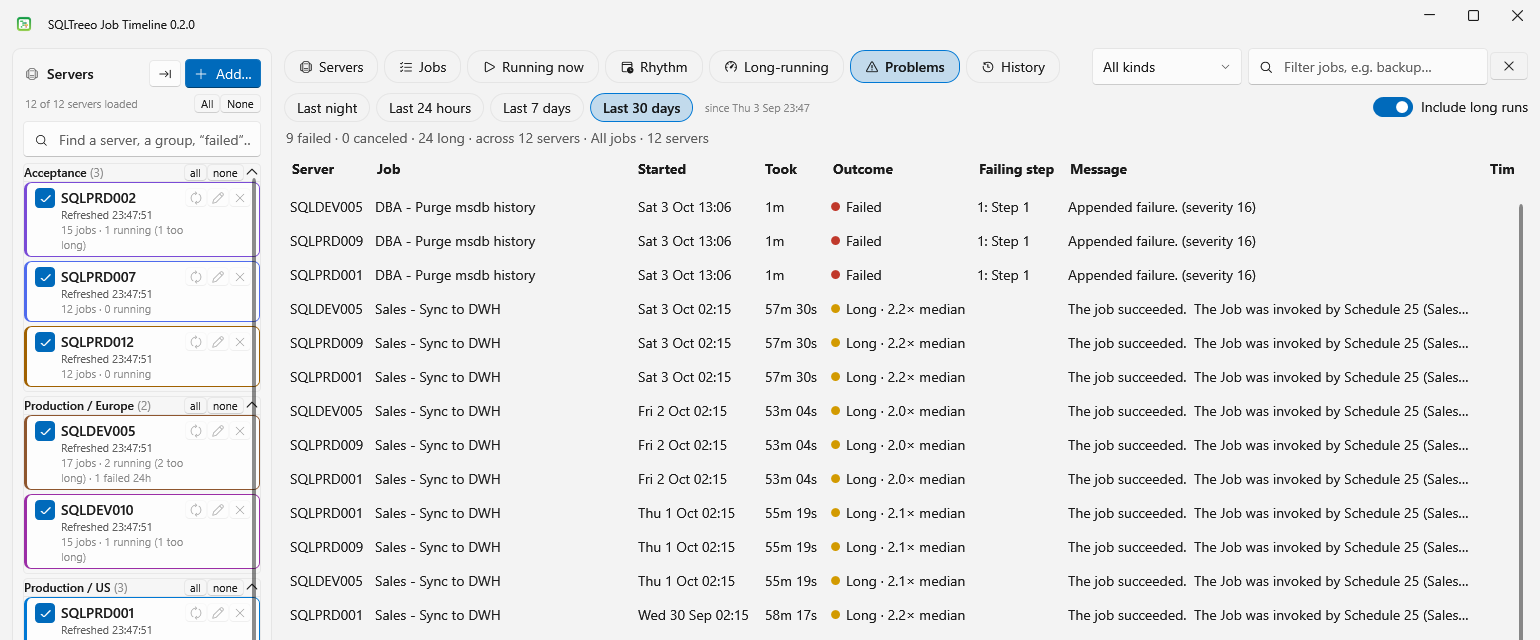Edit server SQLDEV005

click(218, 431)
